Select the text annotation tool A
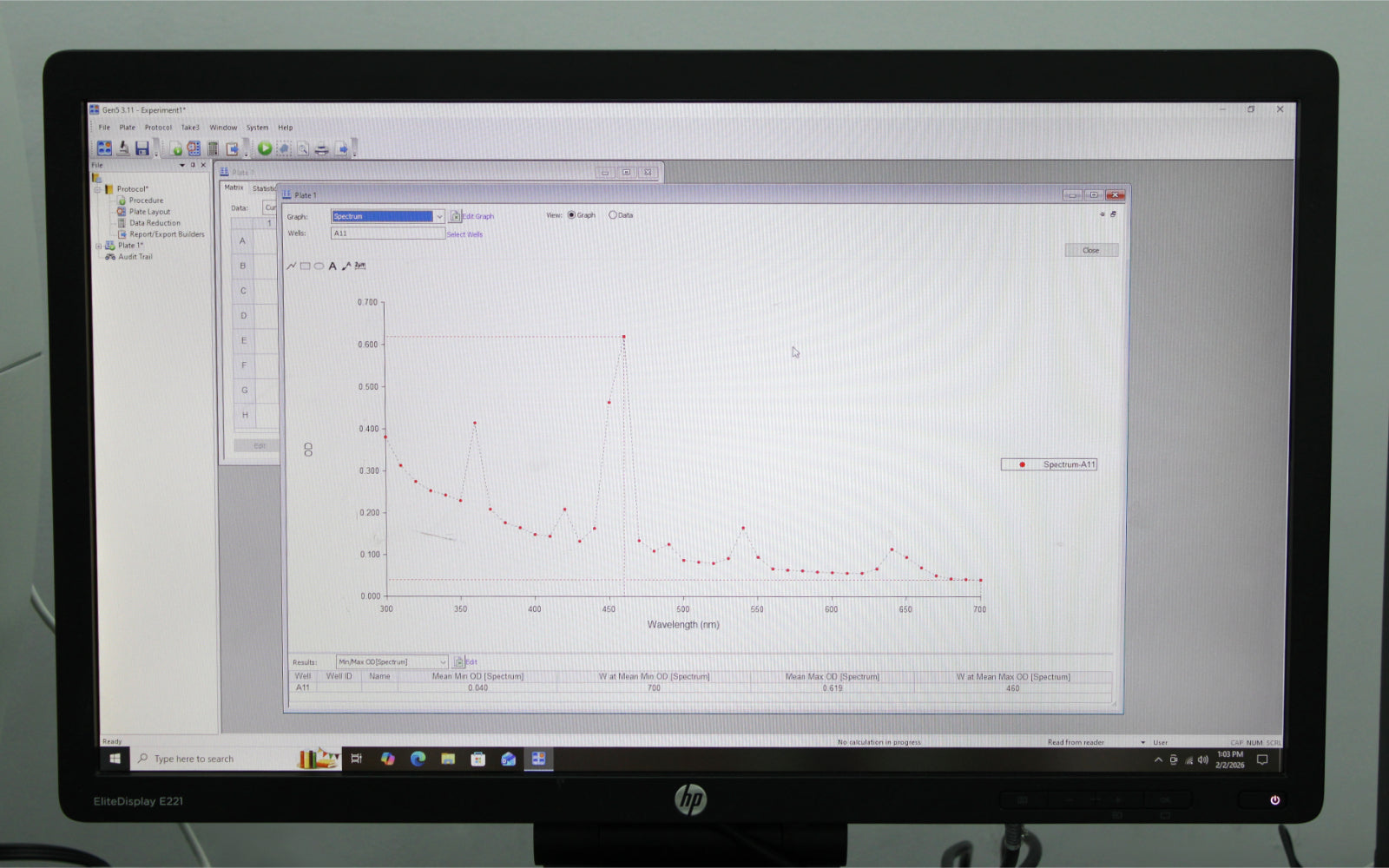This screenshot has height=868, width=1389. pyautogui.click(x=332, y=266)
